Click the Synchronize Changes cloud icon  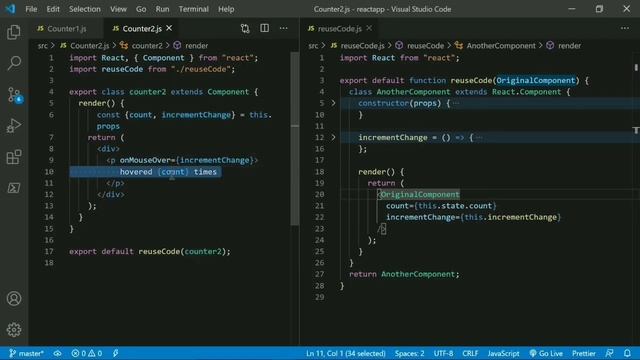click(x=58, y=353)
